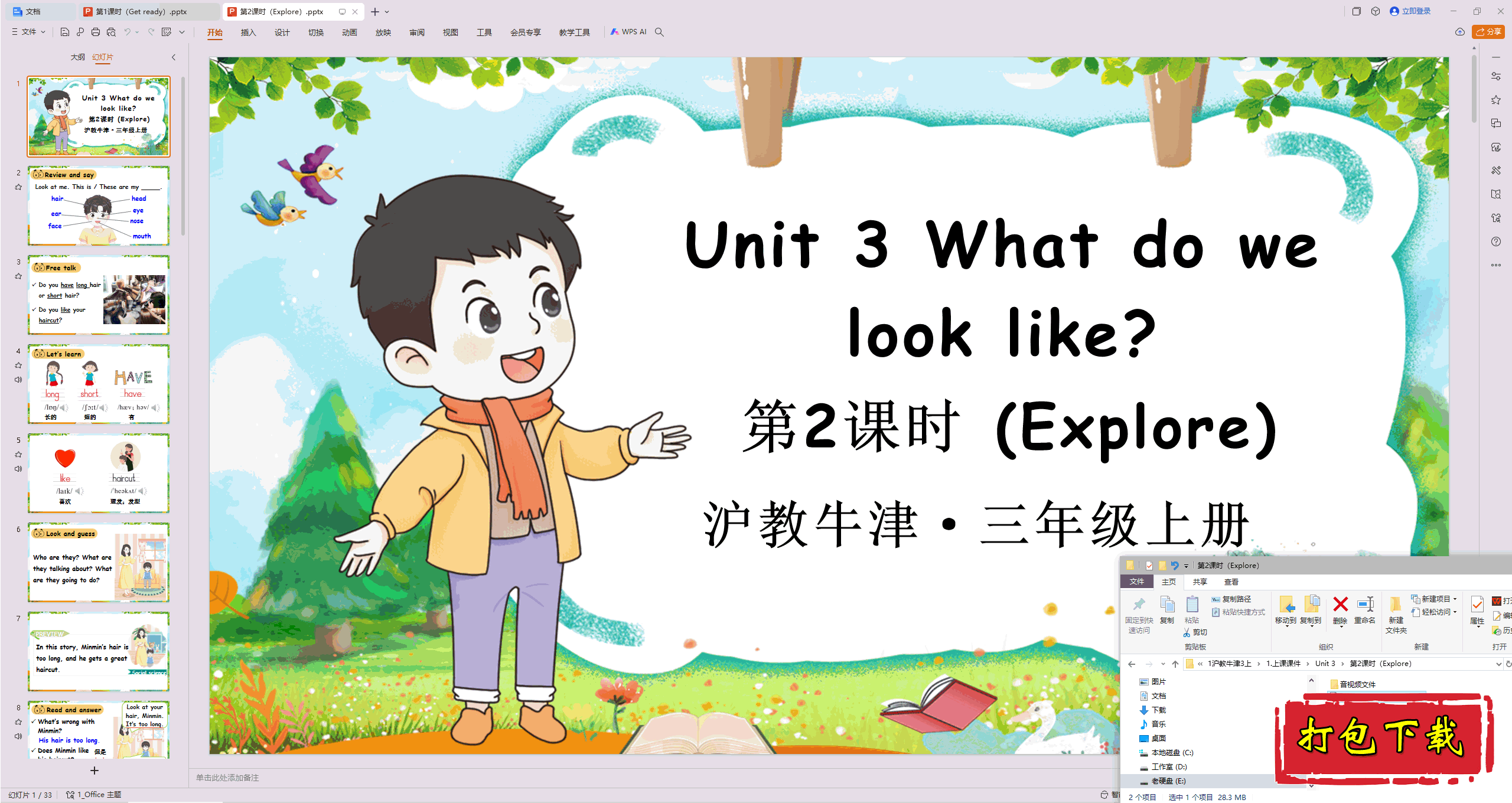Open Explorer quick access toolbar dropdown arrow
Image resolution: width=1512 pixels, height=803 pixels.
pyautogui.click(x=1186, y=566)
